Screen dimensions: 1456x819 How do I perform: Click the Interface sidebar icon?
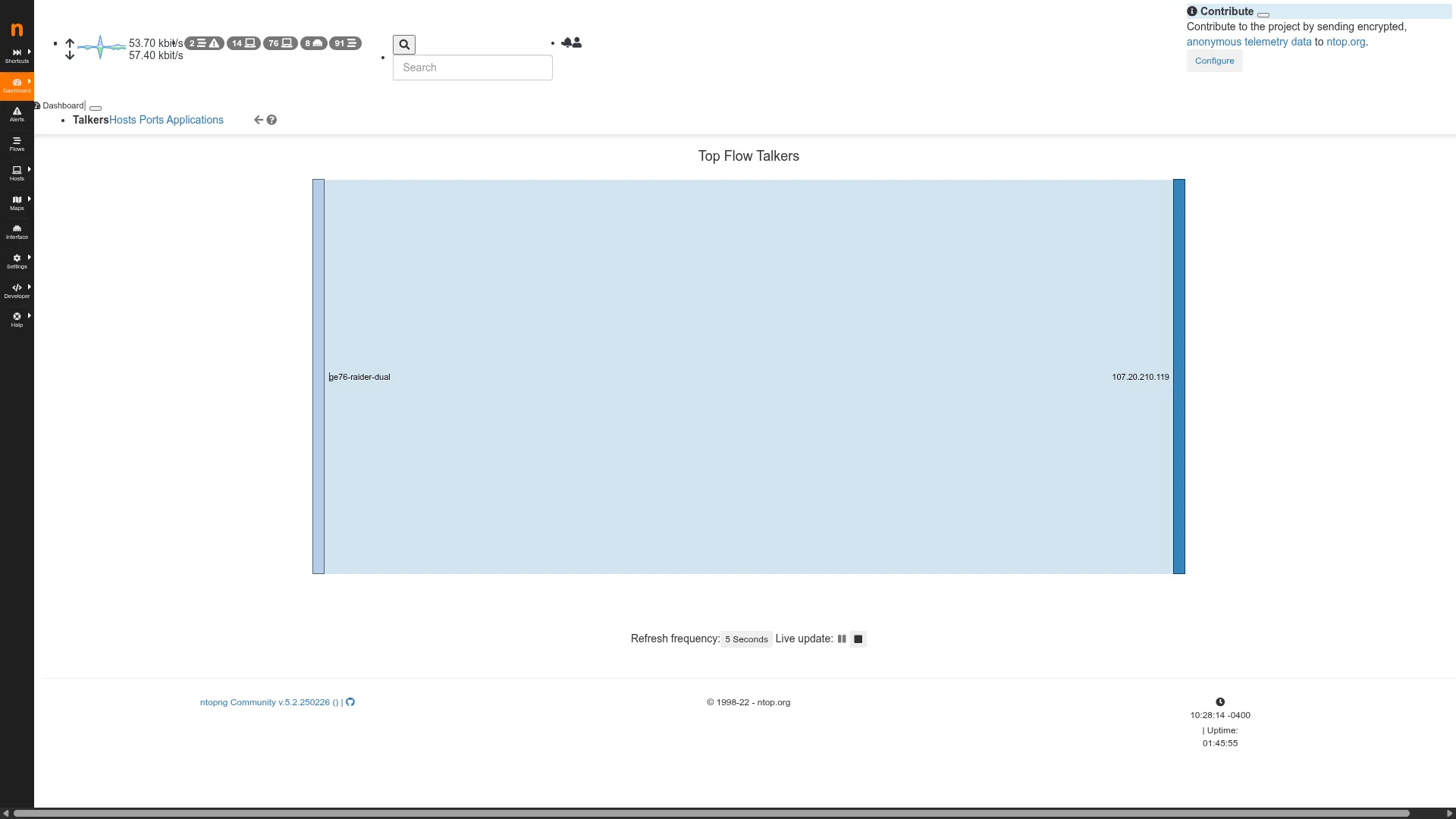(17, 232)
